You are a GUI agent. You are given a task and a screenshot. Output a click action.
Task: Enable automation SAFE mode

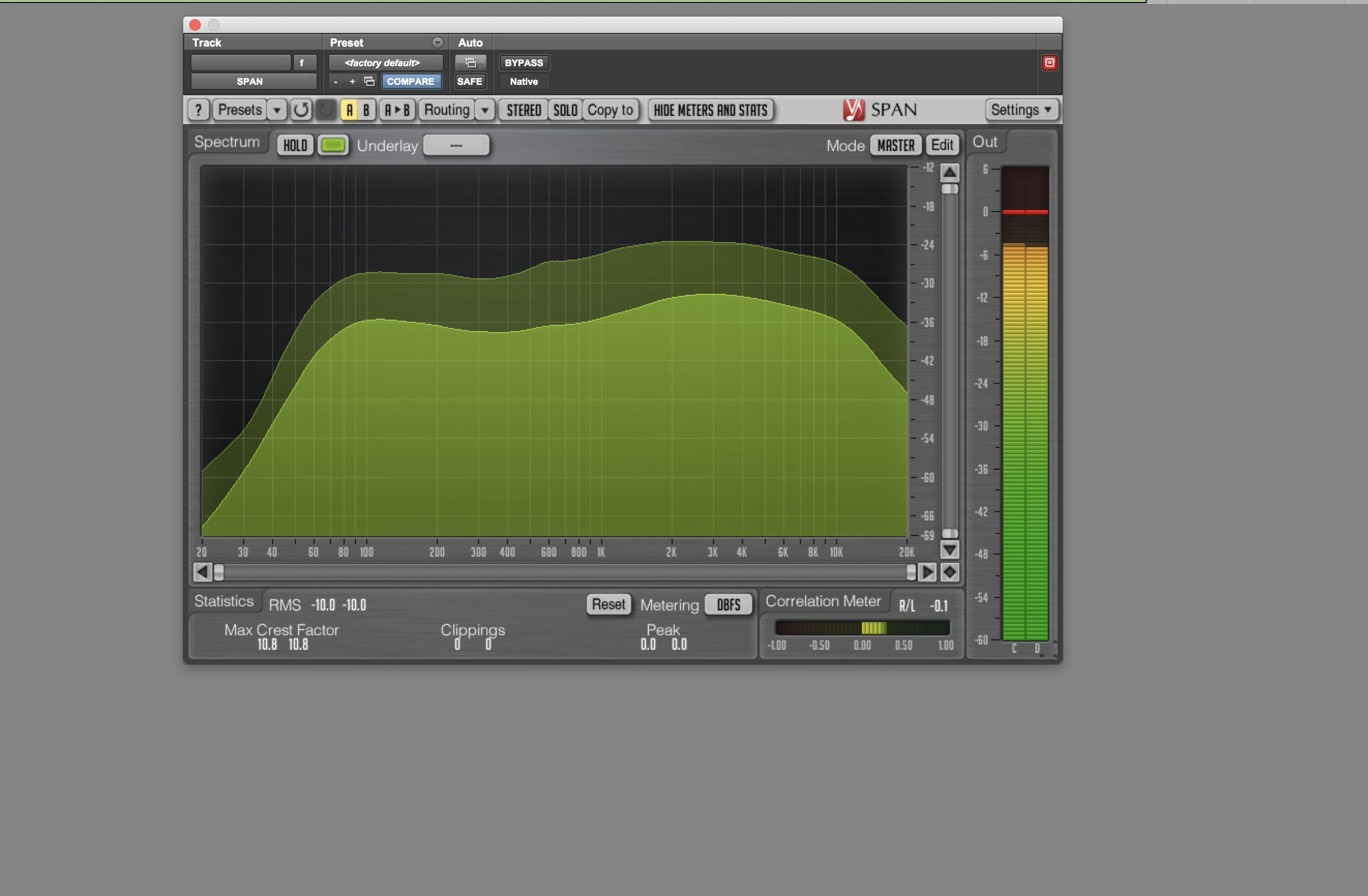click(470, 82)
